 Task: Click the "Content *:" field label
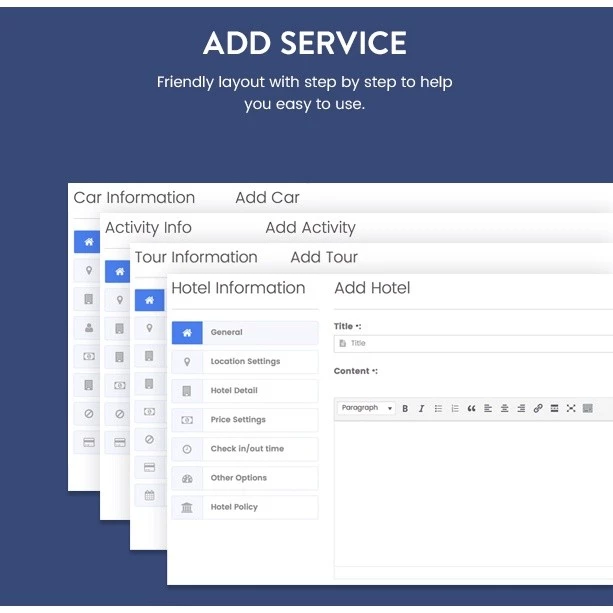point(356,371)
